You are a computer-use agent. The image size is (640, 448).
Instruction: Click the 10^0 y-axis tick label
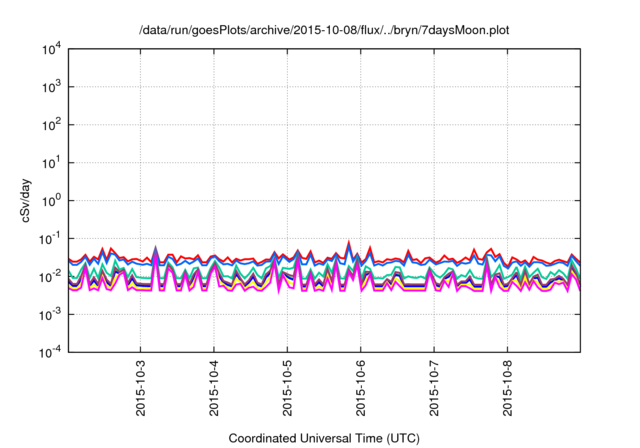coord(52,201)
